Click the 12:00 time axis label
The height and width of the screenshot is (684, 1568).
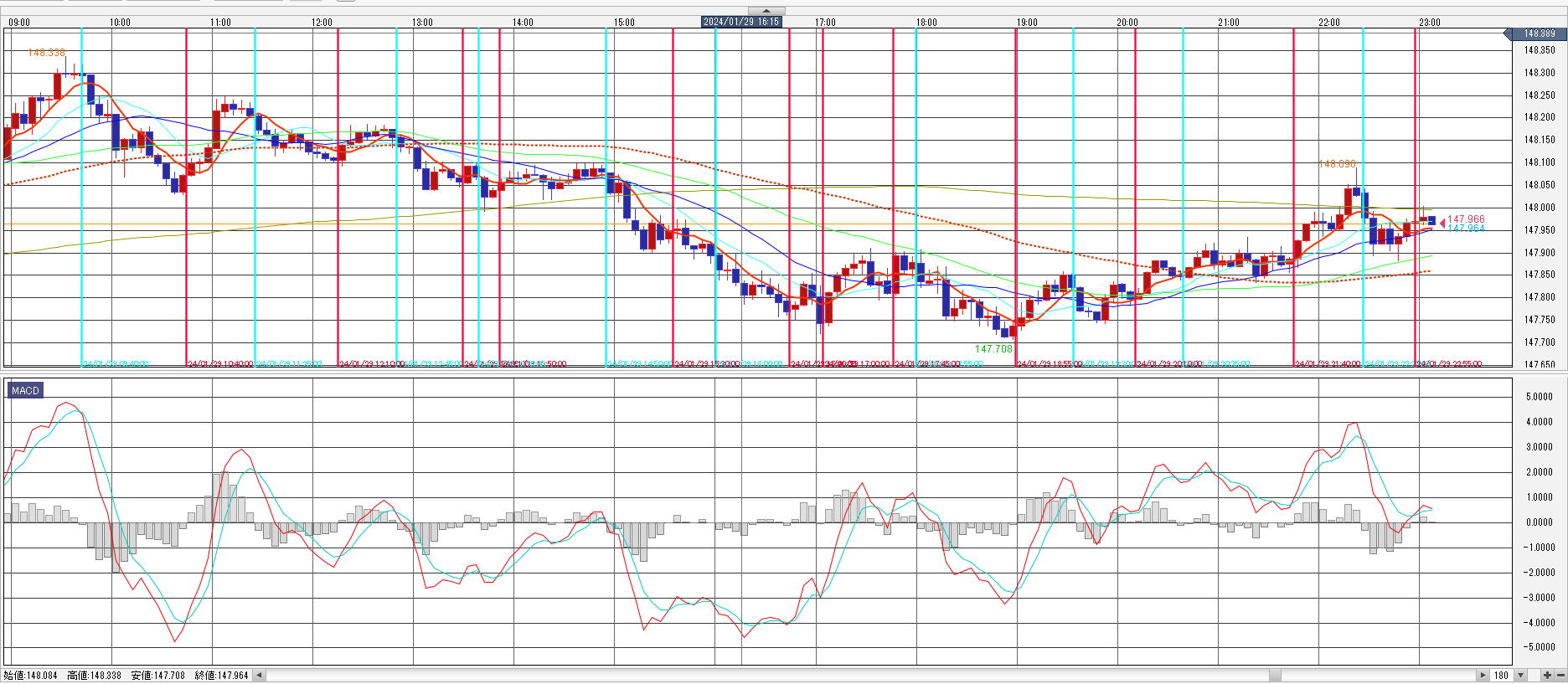322,23
